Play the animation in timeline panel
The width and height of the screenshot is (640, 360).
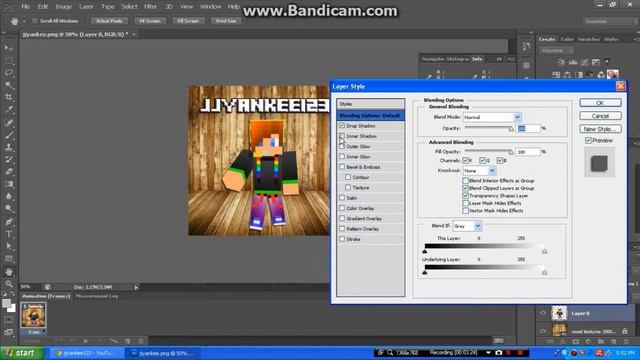click(86, 340)
